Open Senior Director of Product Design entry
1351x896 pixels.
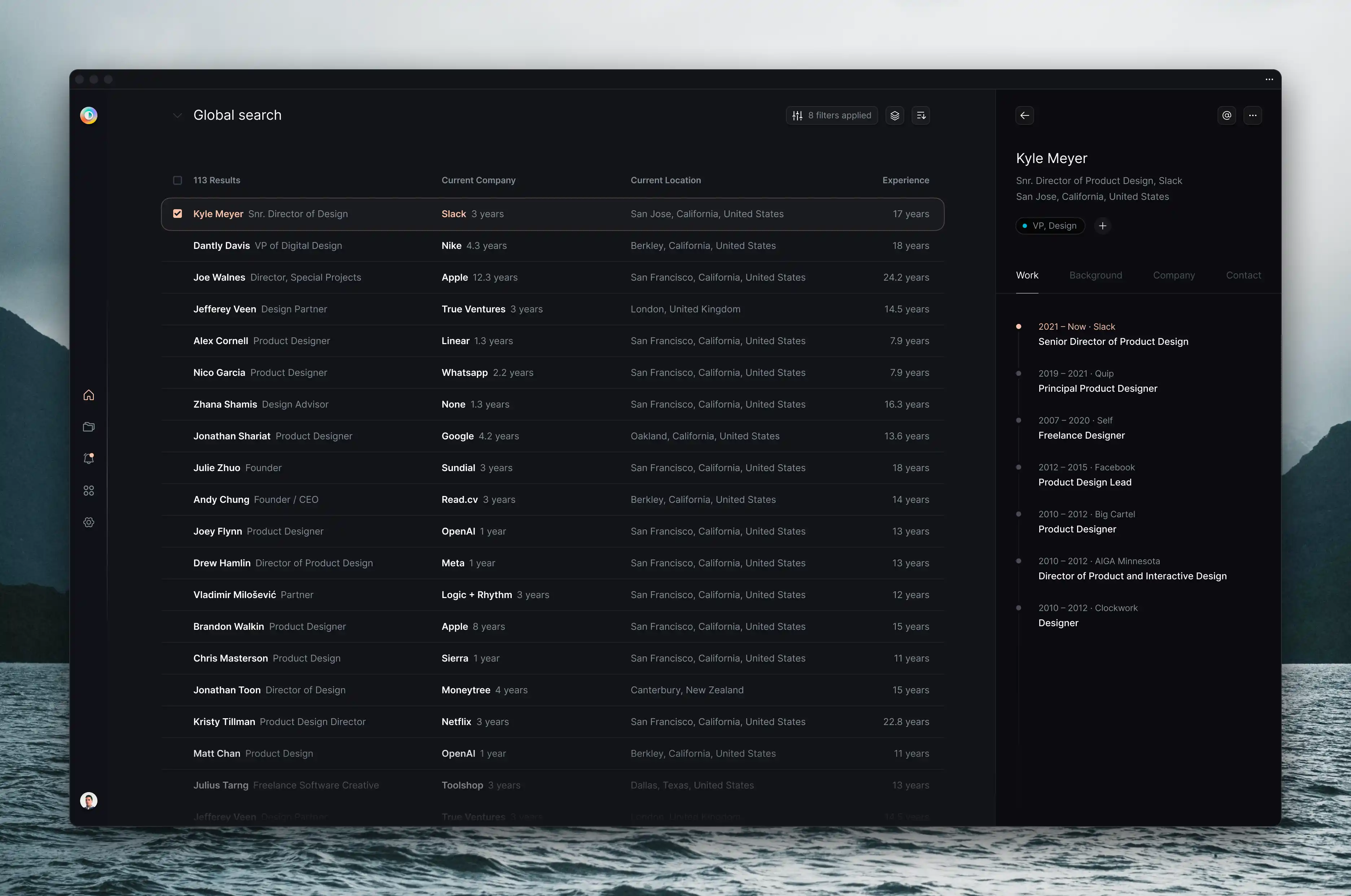(x=1113, y=334)
